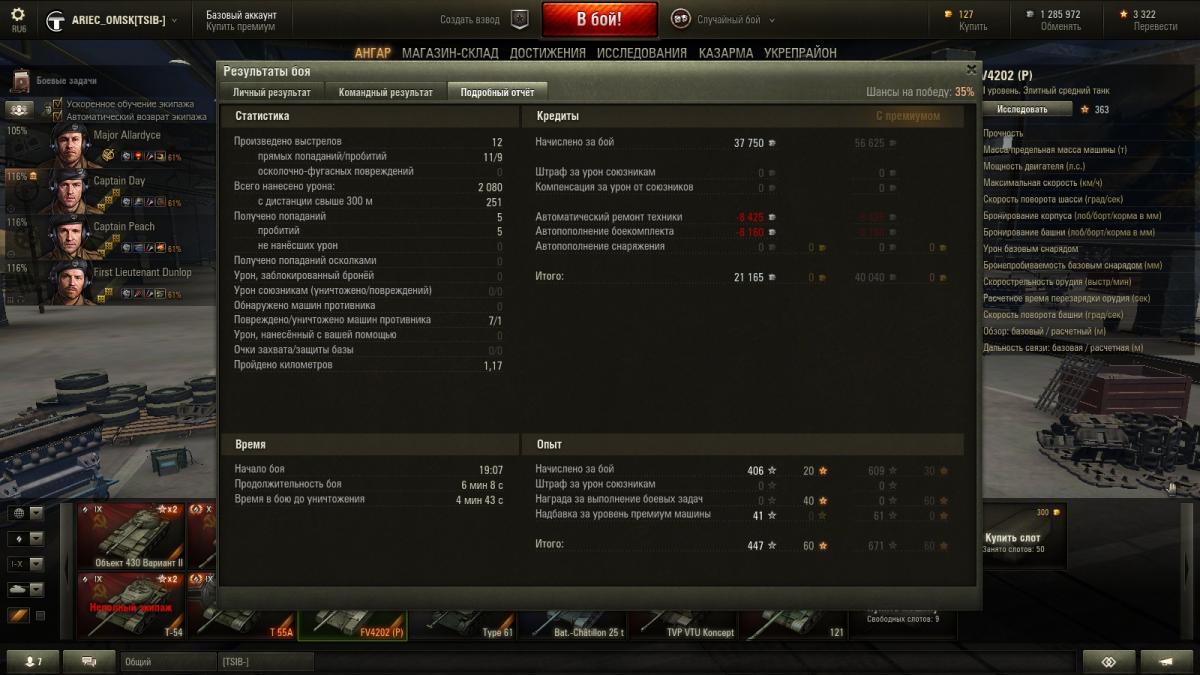Image resolution: width=1200 pixels, height=675 pixels.
Task: Open the ИССЛЕДОВАНИЯ menu item
Action: (642, 53)
